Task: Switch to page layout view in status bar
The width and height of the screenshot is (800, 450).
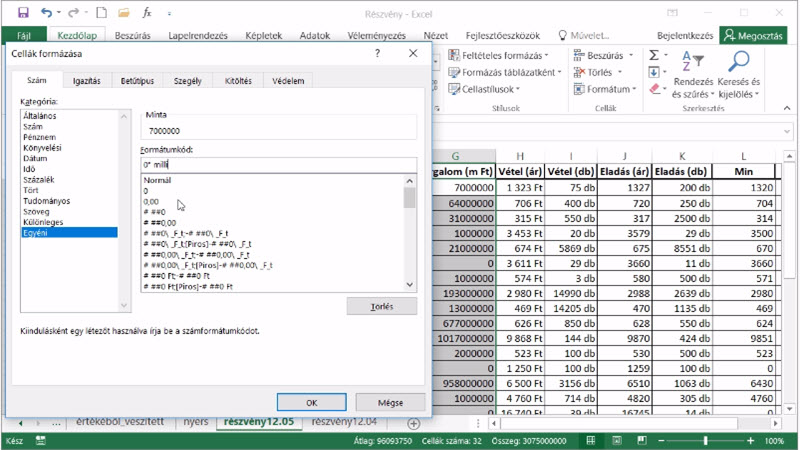Action: click(x=617, y=440)
